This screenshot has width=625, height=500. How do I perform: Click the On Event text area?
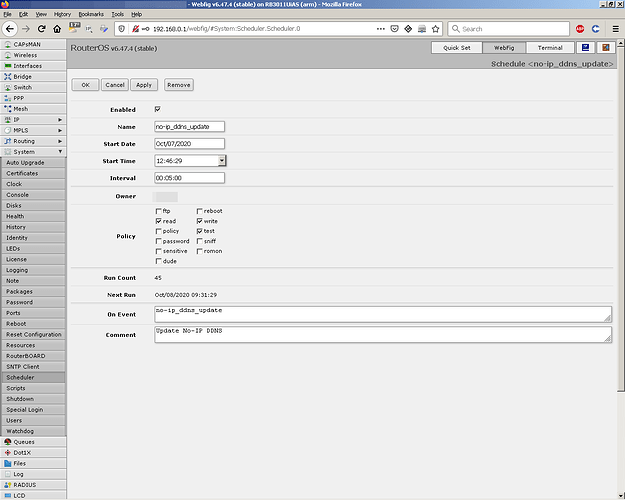point(383,314)
